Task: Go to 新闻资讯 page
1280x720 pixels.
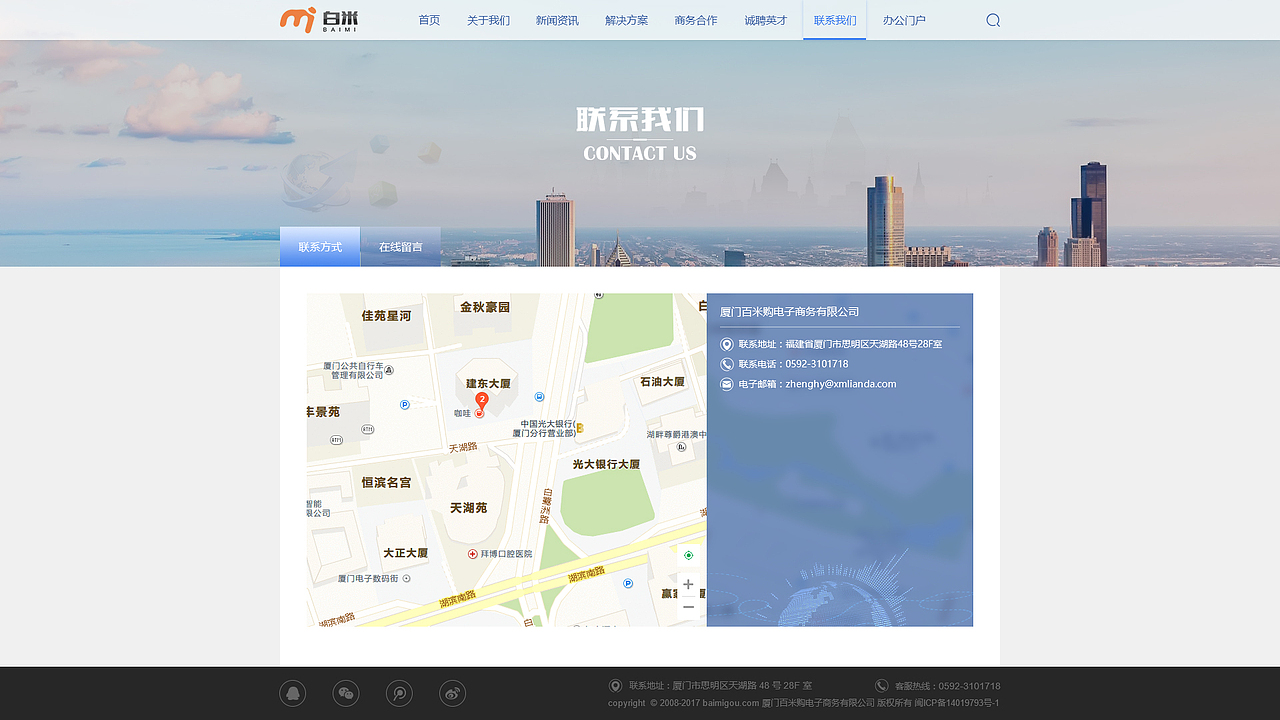Action: click(x=557, y=20)
